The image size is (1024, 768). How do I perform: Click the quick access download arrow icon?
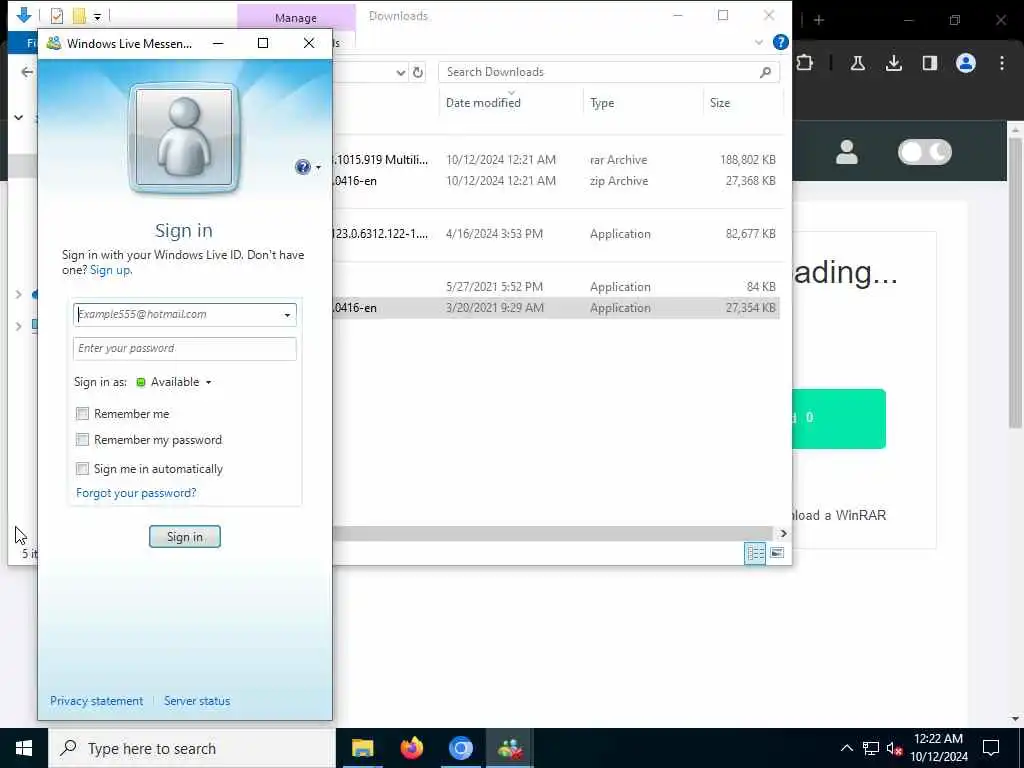point(24,14)
